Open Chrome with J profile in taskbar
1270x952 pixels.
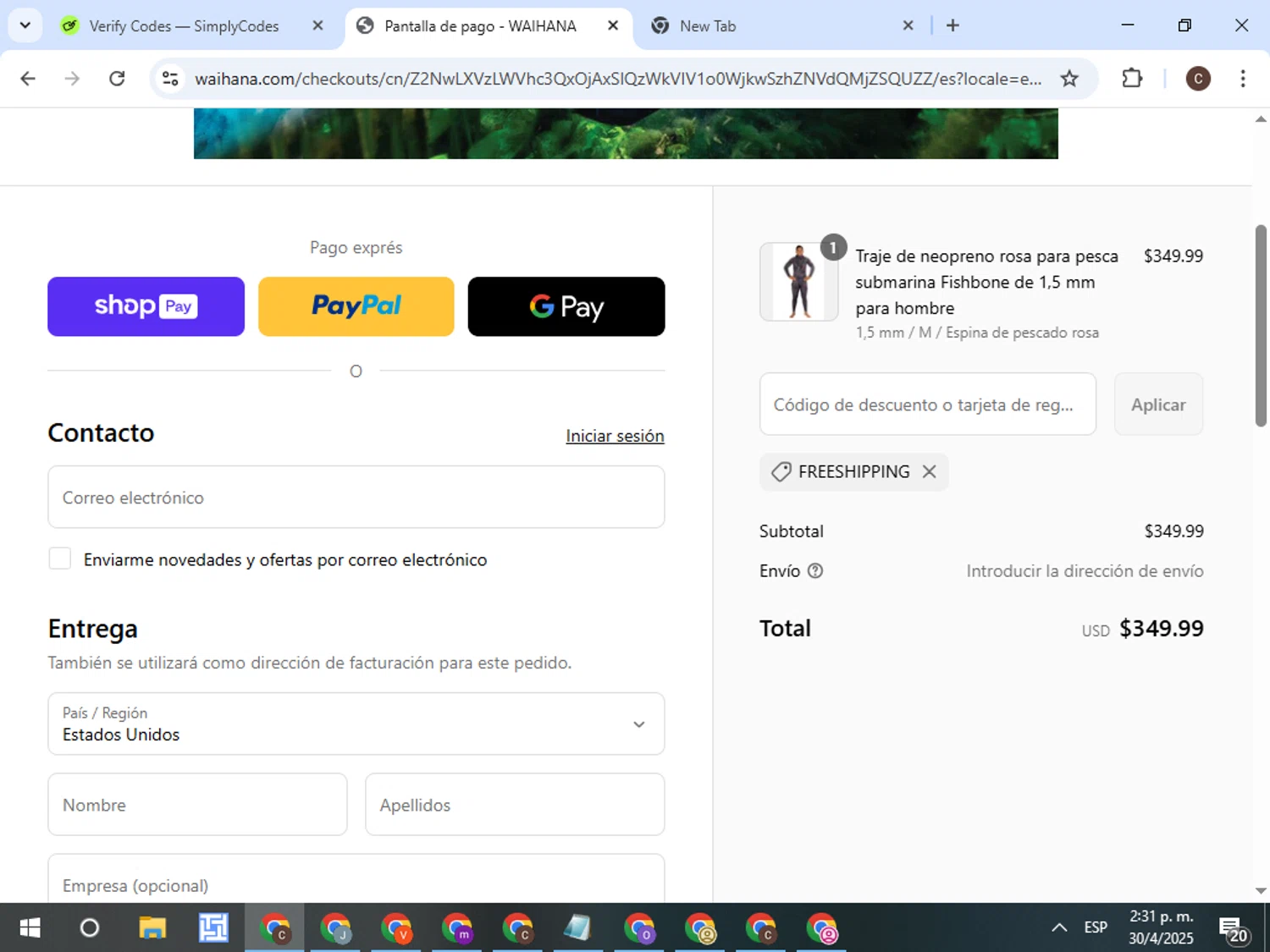click(x=335, y=928)
